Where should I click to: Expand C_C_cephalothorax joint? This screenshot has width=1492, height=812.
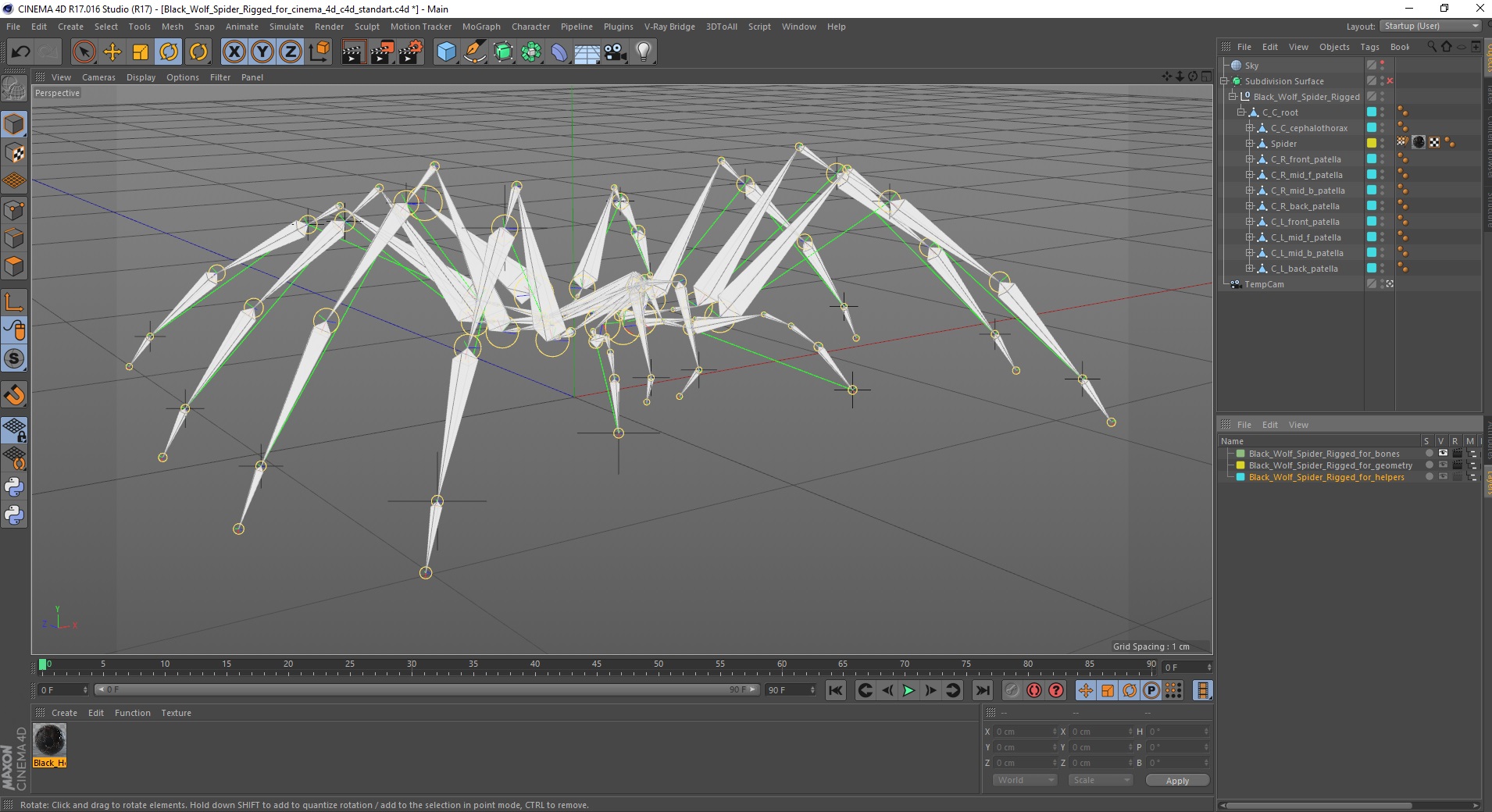1249,128
